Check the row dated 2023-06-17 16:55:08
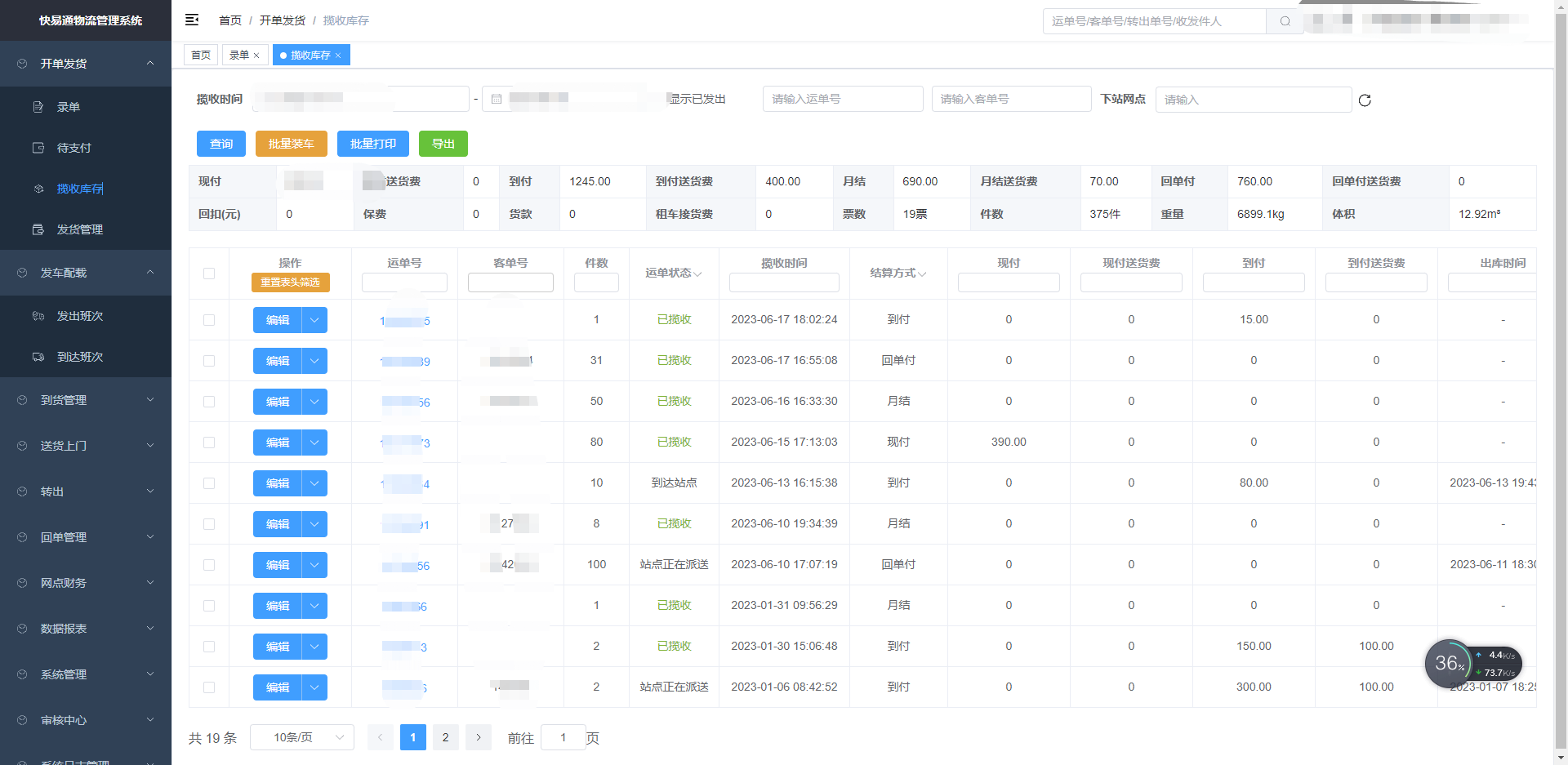This screenshot has height=765, width=1568. pyautogui.click(x=209, y=361)
